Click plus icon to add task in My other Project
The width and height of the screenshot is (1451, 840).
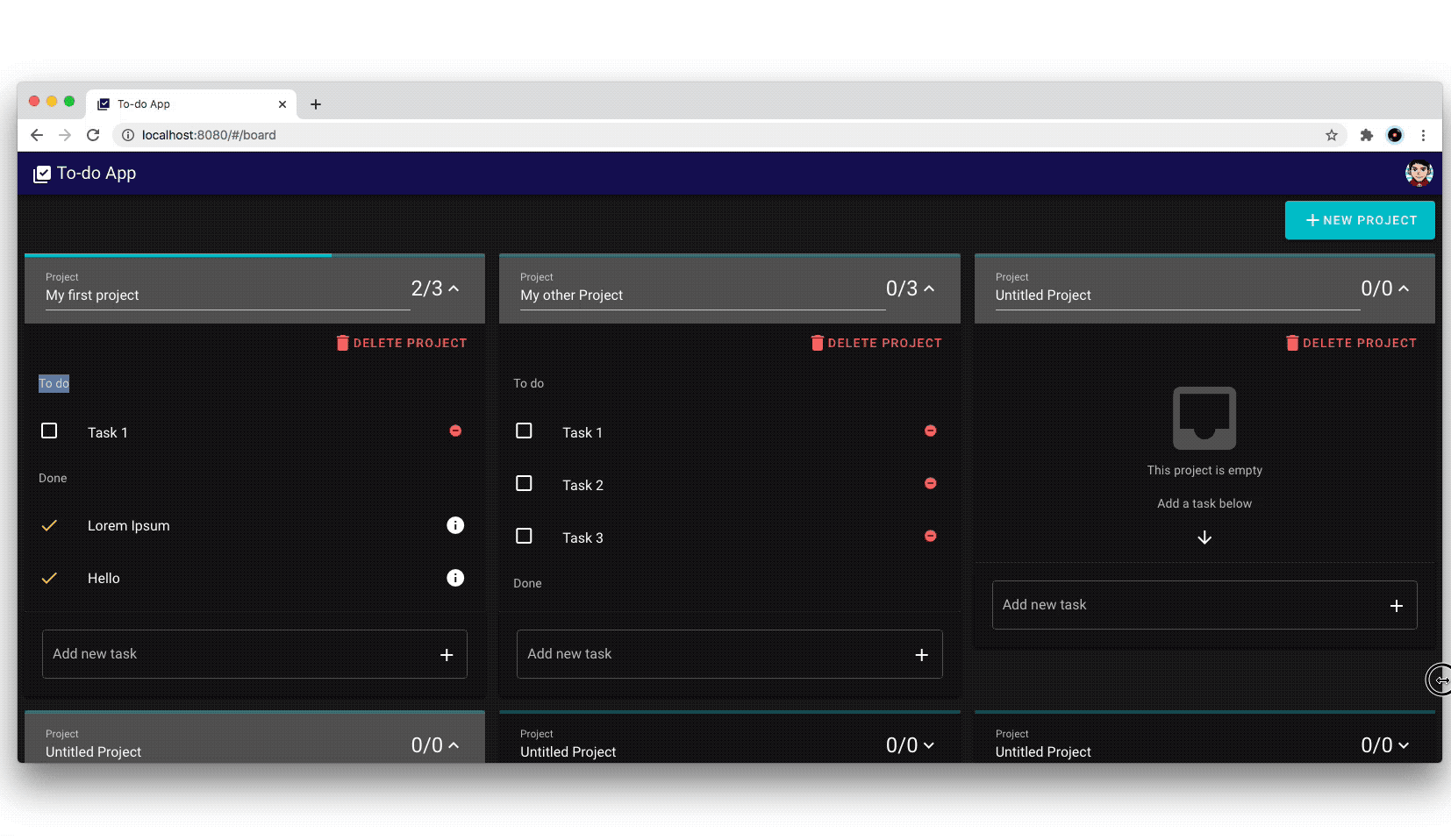click(921, 655)
